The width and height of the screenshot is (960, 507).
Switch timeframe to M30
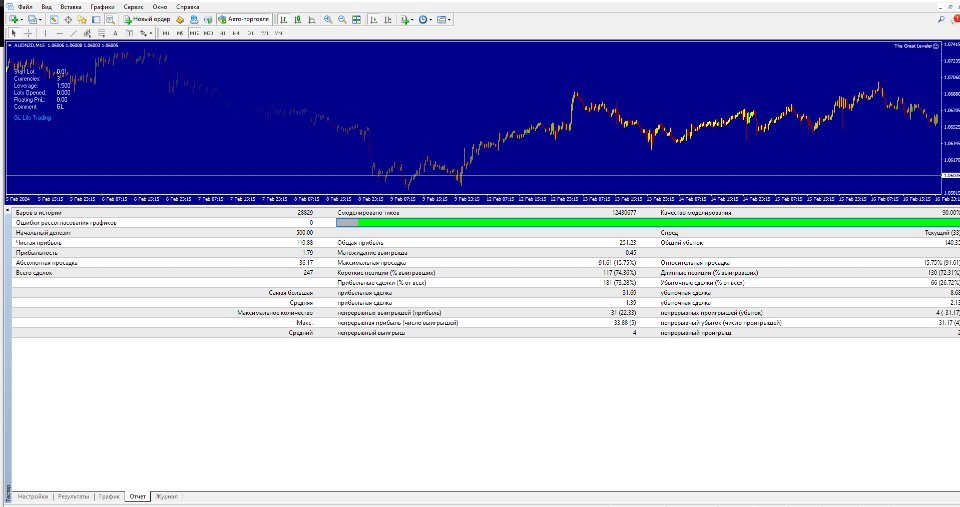tap(208, 33)
